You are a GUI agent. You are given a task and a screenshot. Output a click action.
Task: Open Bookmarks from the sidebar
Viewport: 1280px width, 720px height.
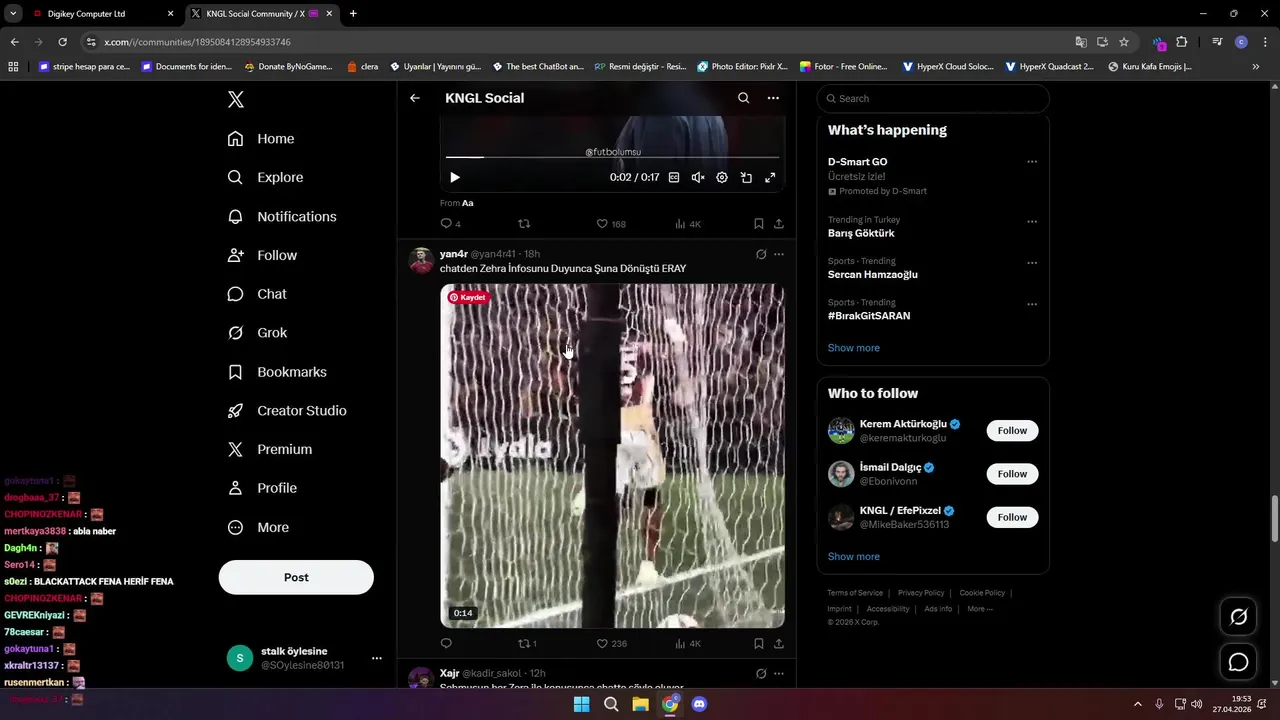click(x=277, y=372)
